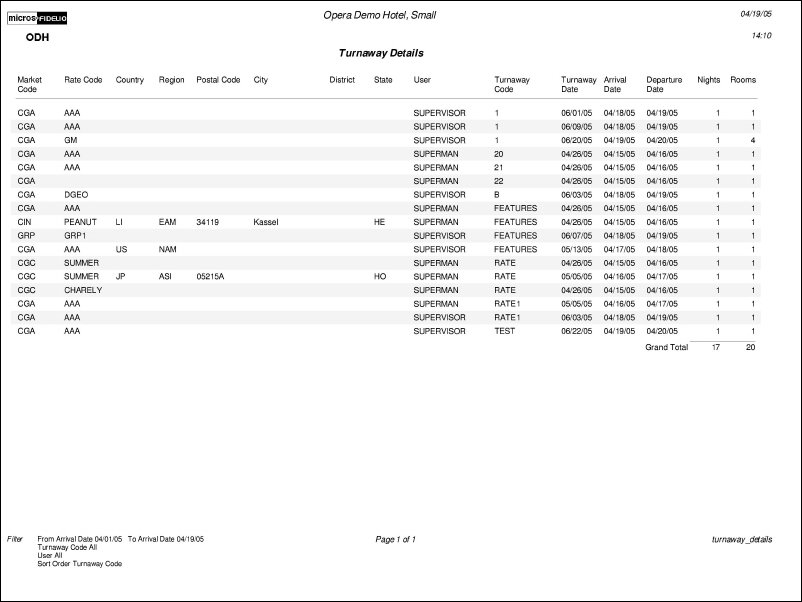Click the turnaway_details report name in footer
Screen dimensions: 802x602
coord(742,539)
